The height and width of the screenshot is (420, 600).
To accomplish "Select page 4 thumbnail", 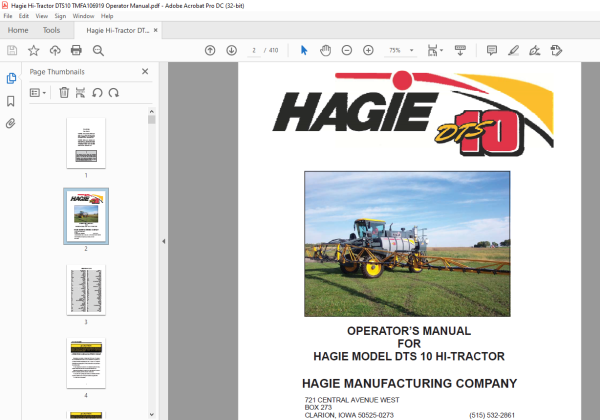I will tap(86, 363).
